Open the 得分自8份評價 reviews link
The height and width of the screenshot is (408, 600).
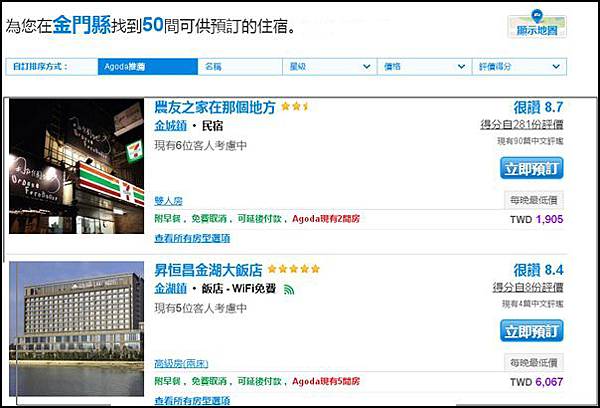528,287
